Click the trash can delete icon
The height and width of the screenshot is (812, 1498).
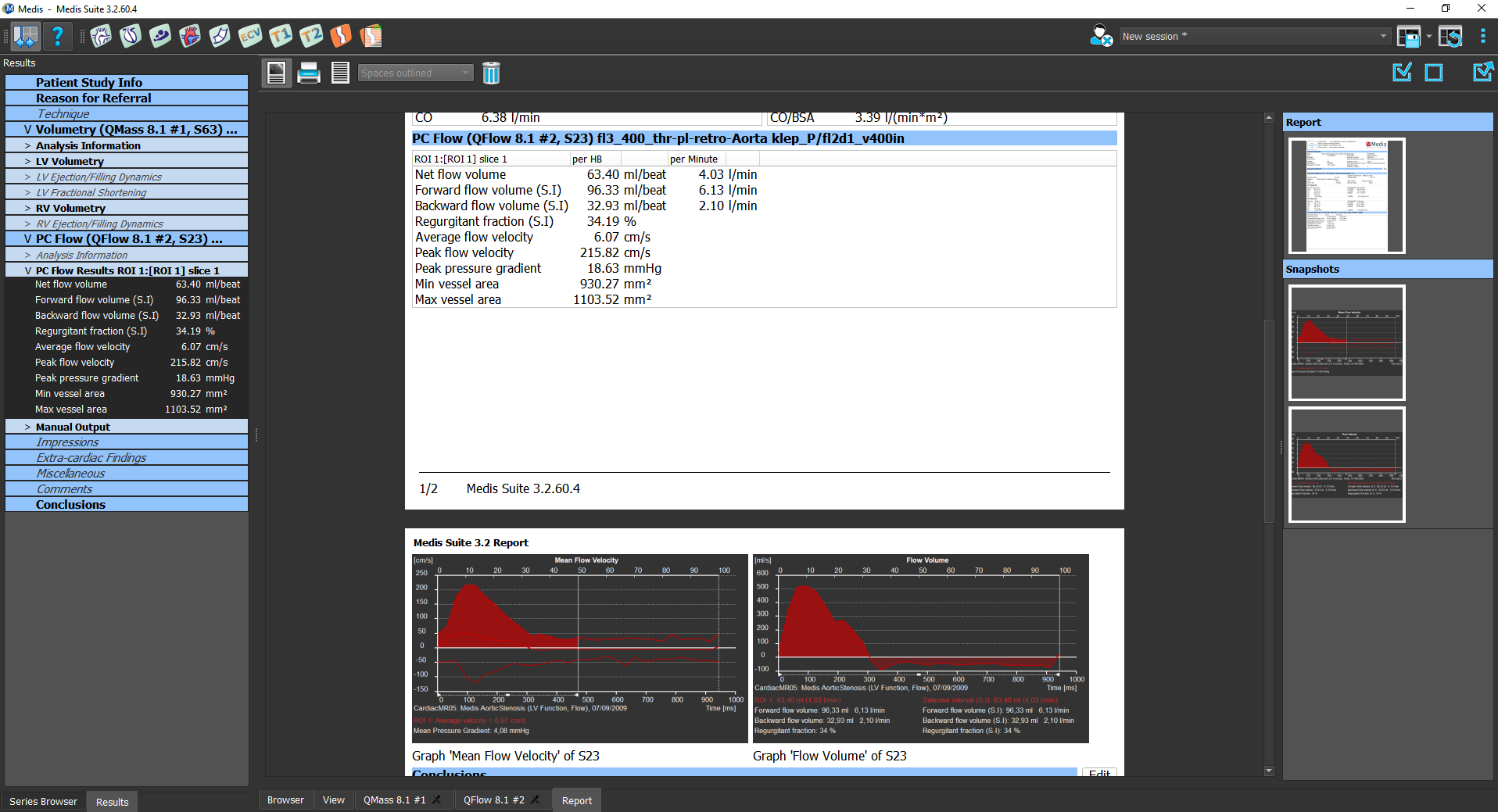(491, 73)
